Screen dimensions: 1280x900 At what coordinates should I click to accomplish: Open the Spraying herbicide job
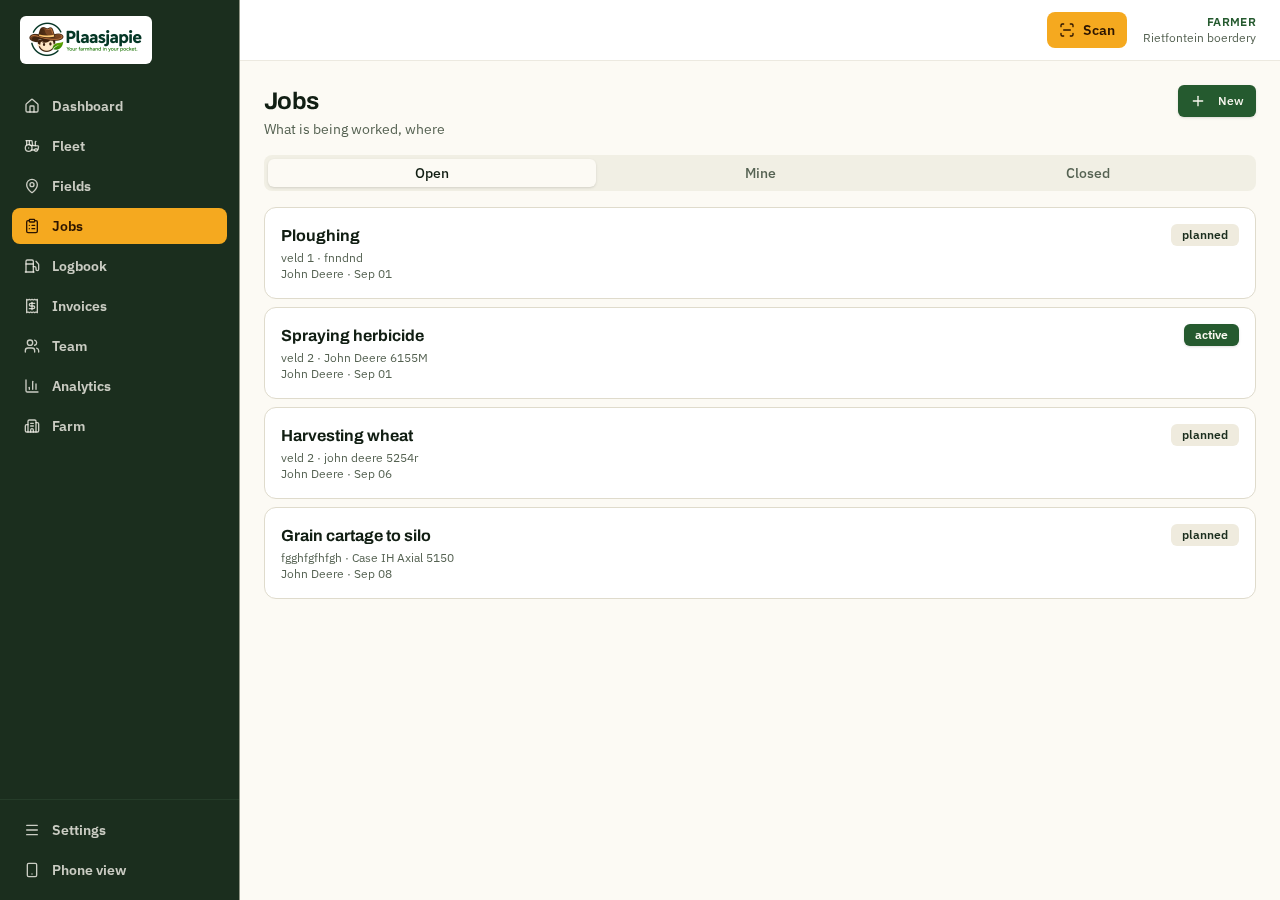click(x=760, y=353)
